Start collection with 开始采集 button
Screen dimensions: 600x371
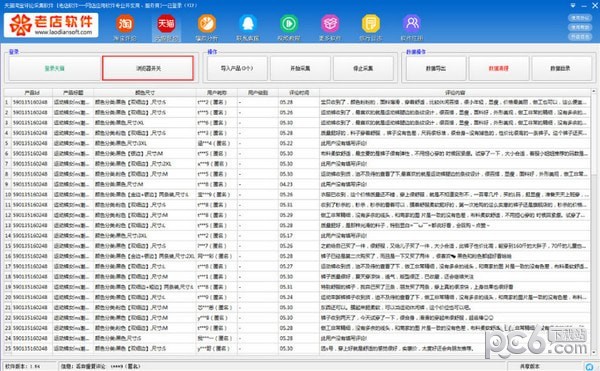(300, 68)
